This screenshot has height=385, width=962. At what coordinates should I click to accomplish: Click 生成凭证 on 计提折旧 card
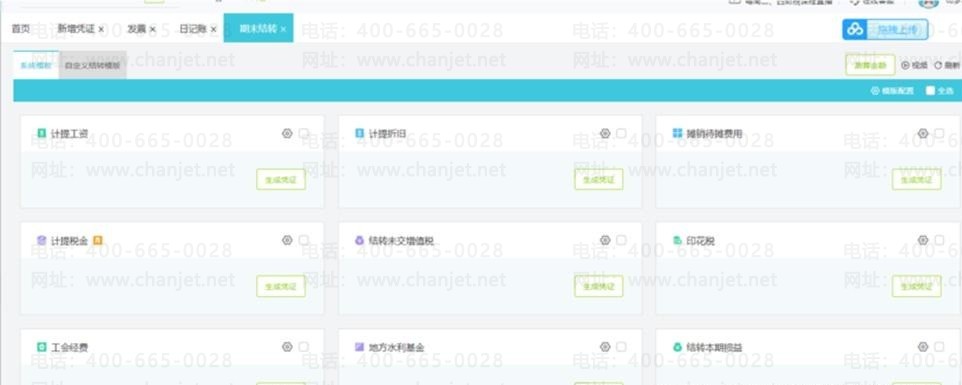(599, 180)
